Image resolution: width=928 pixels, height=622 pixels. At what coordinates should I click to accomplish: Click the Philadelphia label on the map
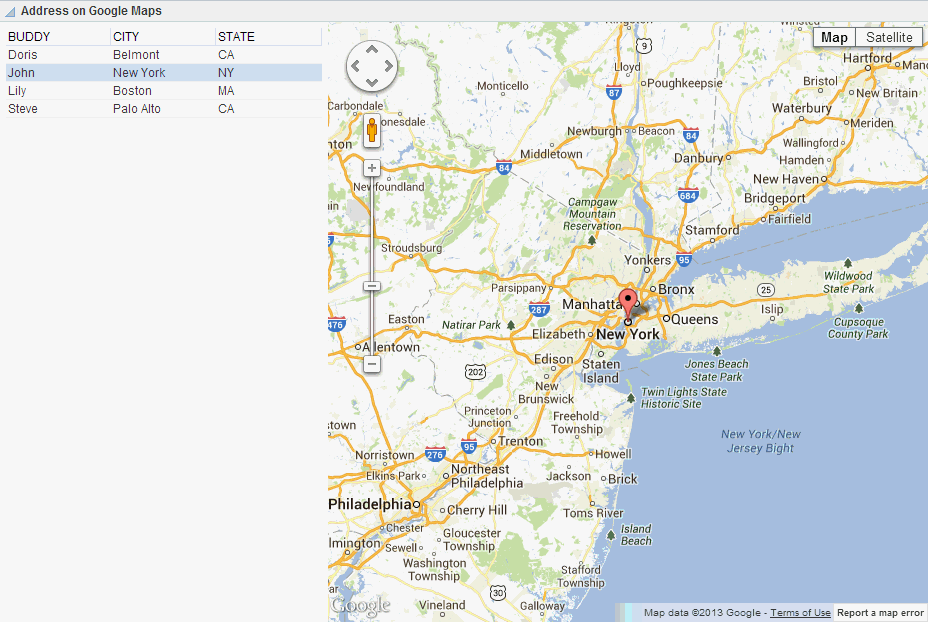coord(370,504)
